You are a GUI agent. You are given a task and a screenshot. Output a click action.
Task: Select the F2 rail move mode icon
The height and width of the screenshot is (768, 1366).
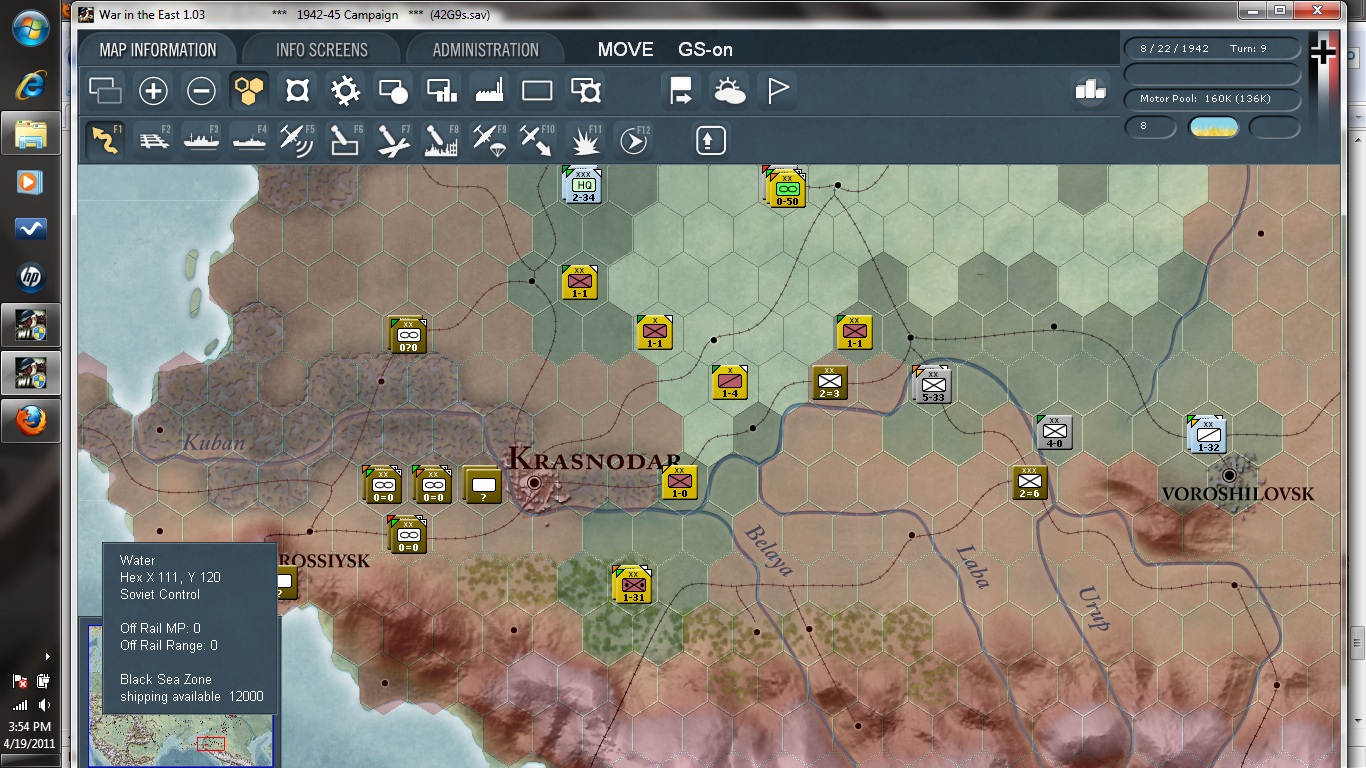153,140
